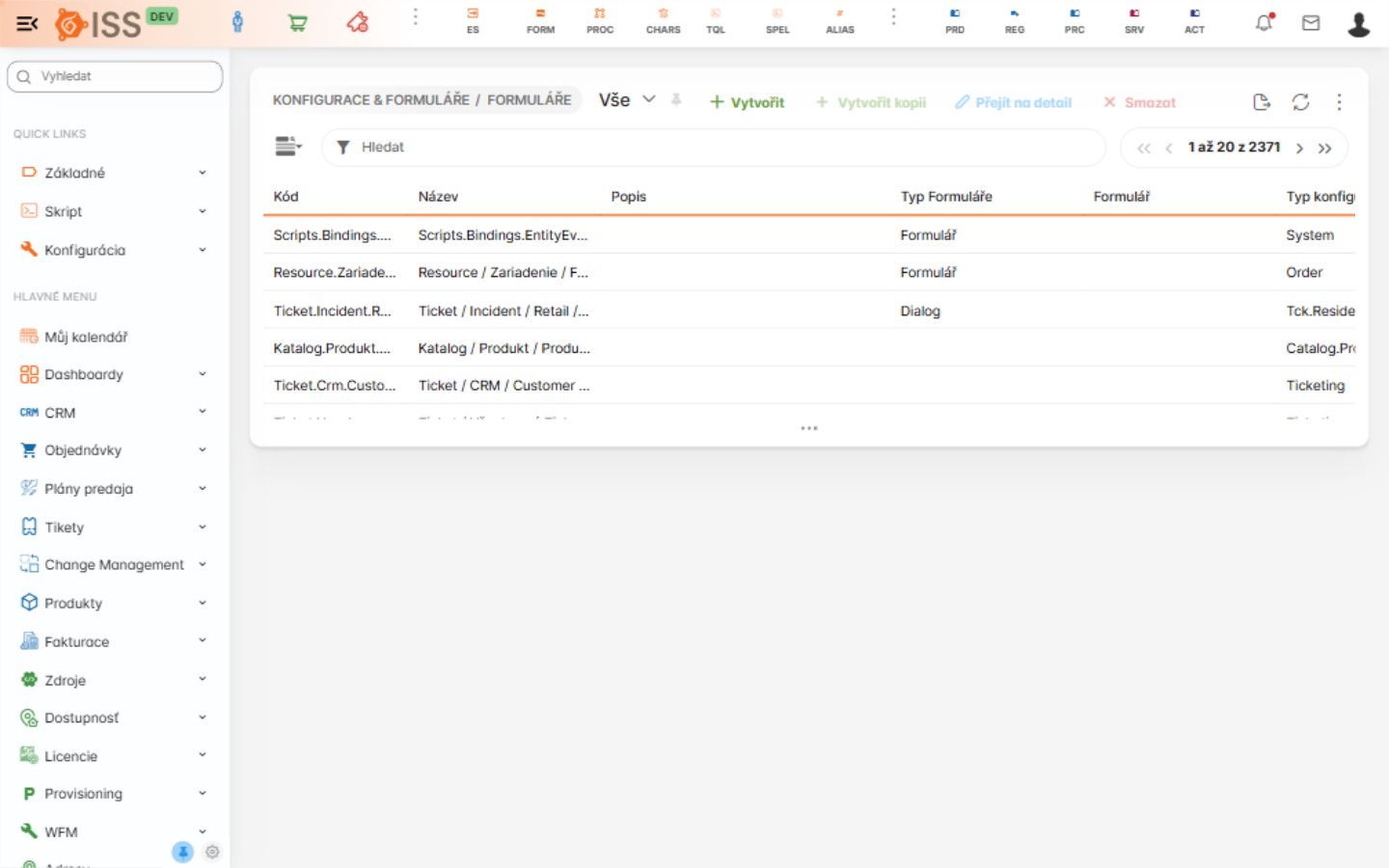This screenshot has height=868, width=1389.
Task: Open the table more-options menu
Action: (x=1339, y=102)
